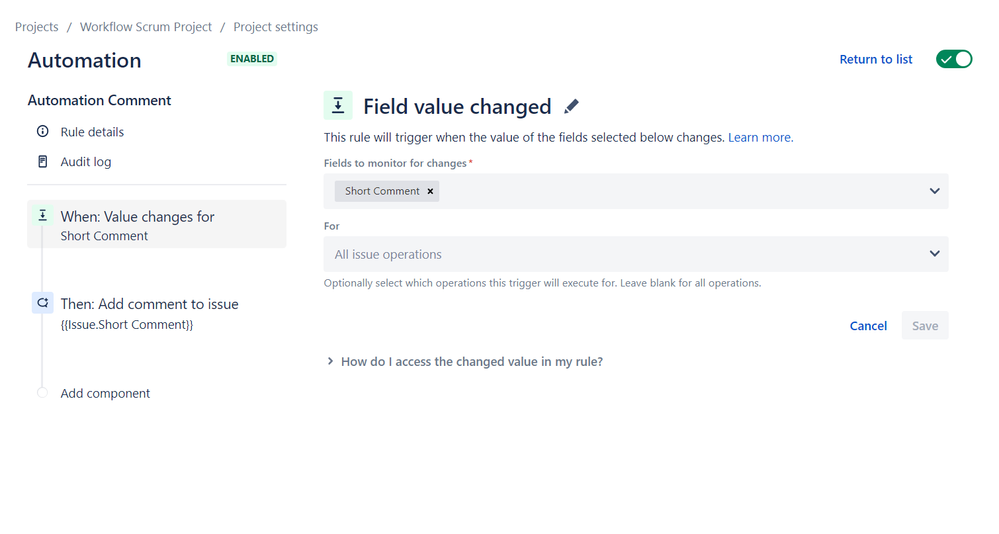Click the empty Add component circle
Viewport: 999px width, 534px height.
click(x=42, y=393)
